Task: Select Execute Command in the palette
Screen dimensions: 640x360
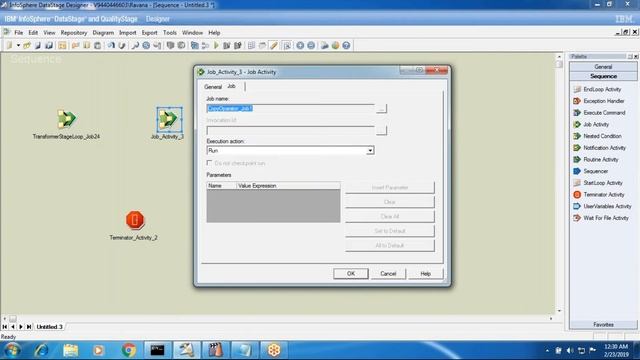Action: [600, 113]
